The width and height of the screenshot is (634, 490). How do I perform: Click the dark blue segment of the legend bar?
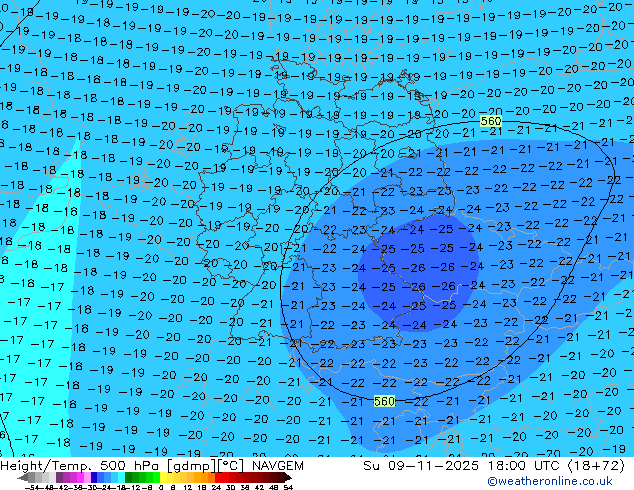[94, 477]
